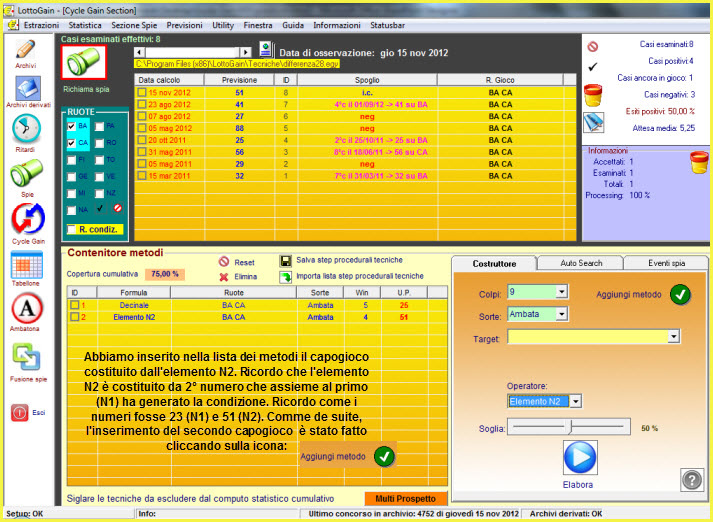Screen dimensions: 713x522
Task: Expand the Colpi dropdown
Action: 560,292
